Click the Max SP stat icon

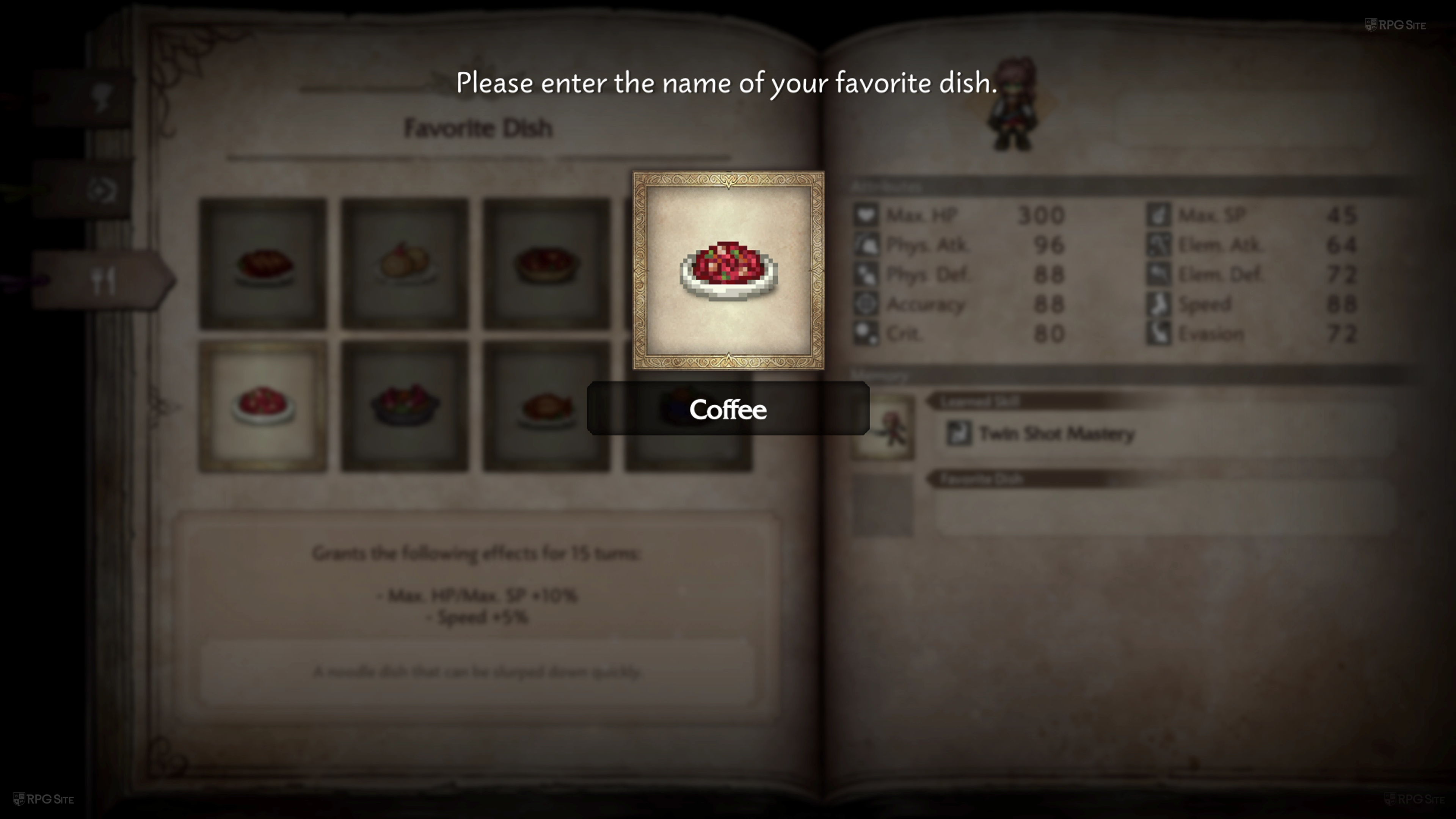point(1159,215)
